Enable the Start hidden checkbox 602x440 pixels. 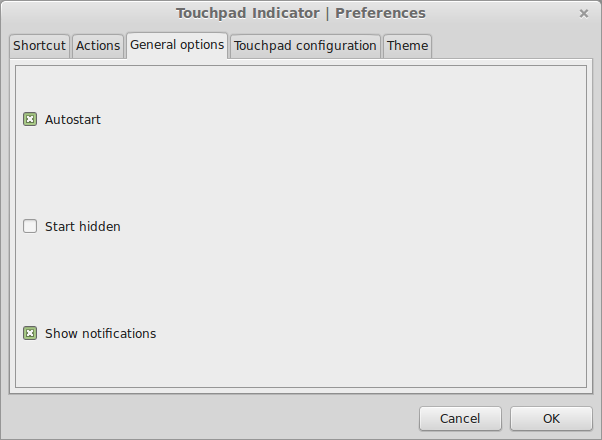tap(30, 226)
